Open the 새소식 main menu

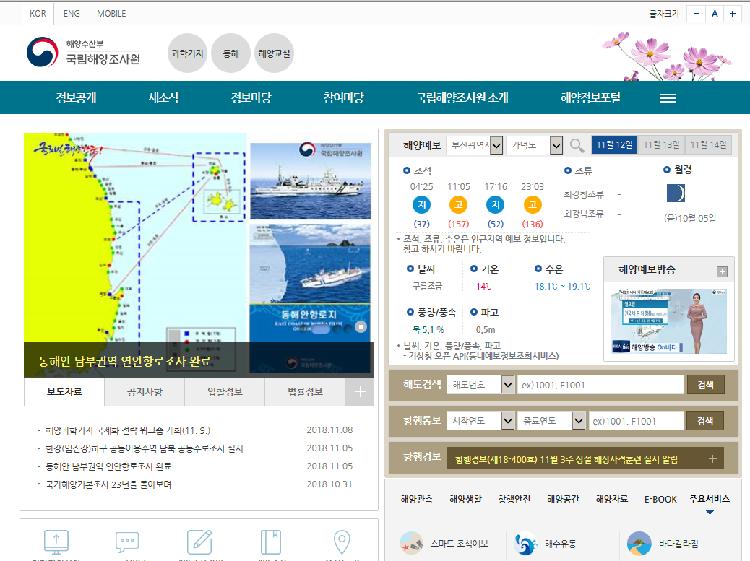(x=164, y=98)
